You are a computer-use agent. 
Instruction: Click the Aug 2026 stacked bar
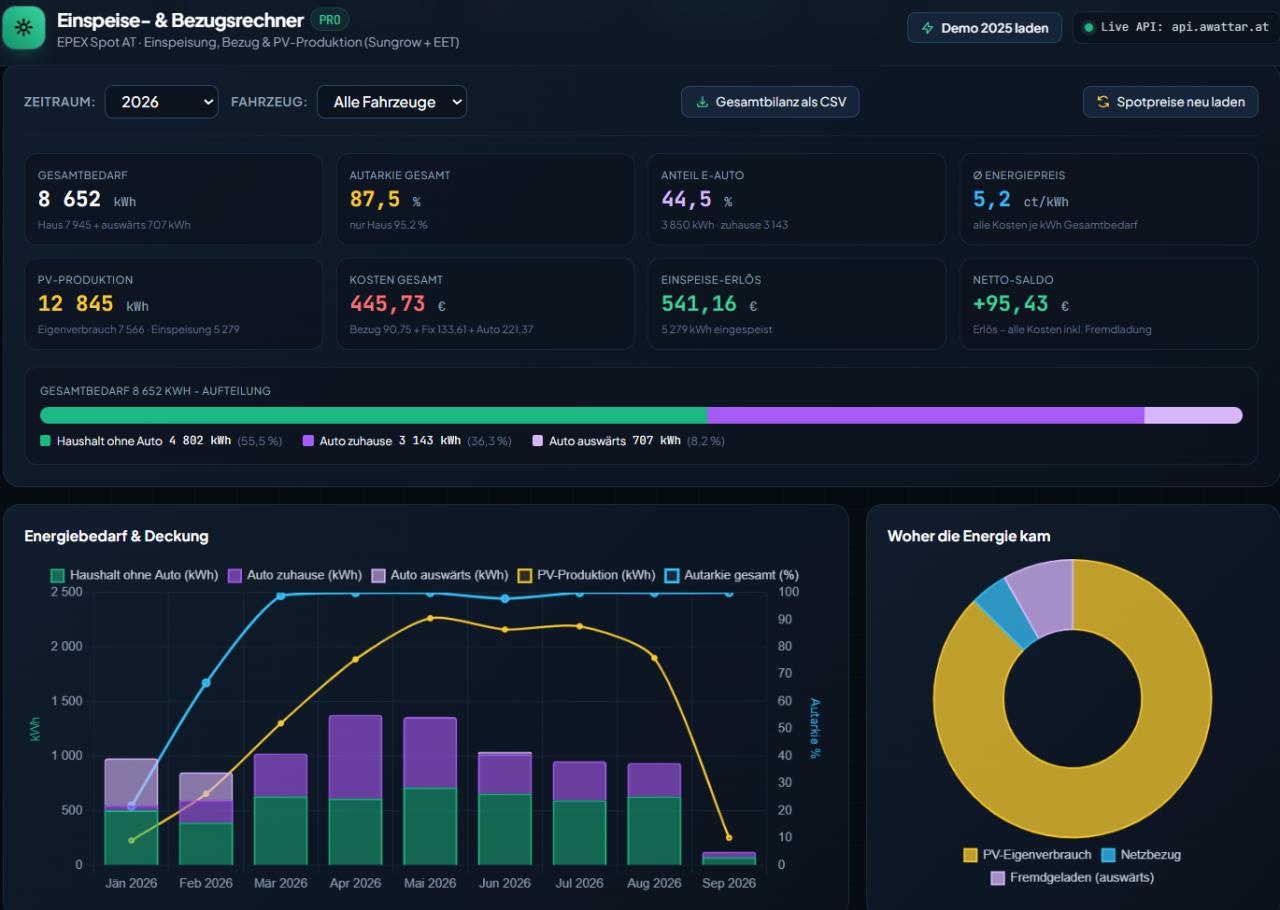pyautogui.click(x=654, y=814)
